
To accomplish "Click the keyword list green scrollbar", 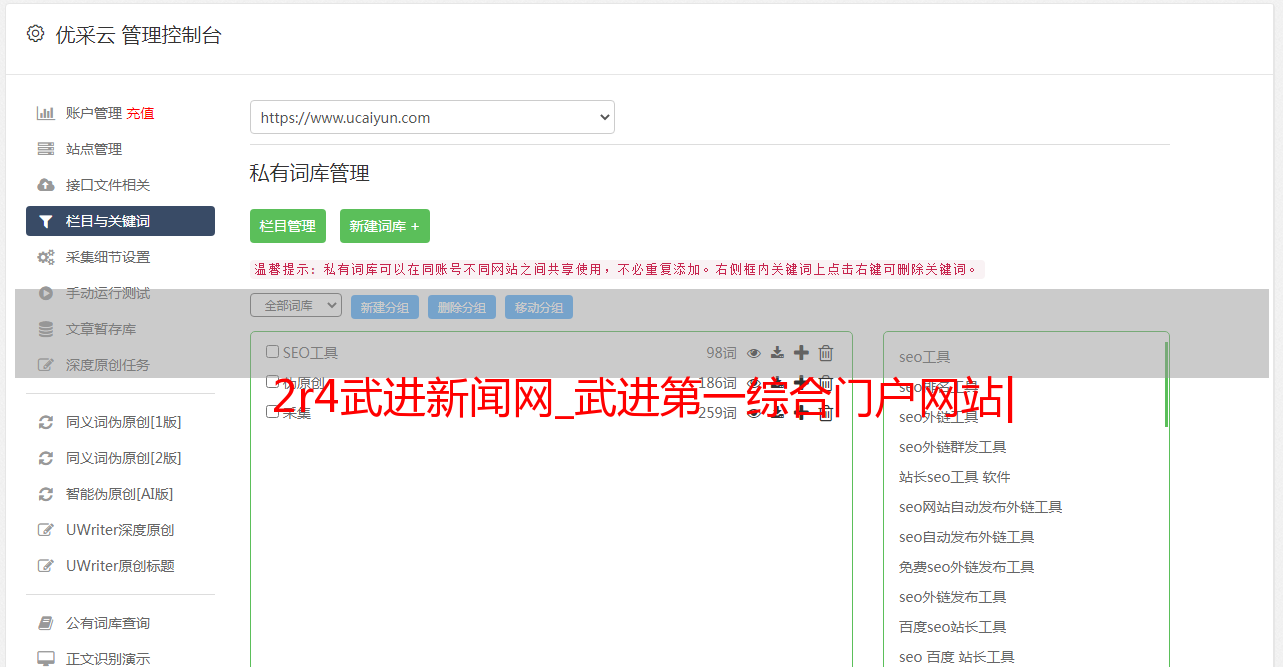I will click(x=1166, y=385).
